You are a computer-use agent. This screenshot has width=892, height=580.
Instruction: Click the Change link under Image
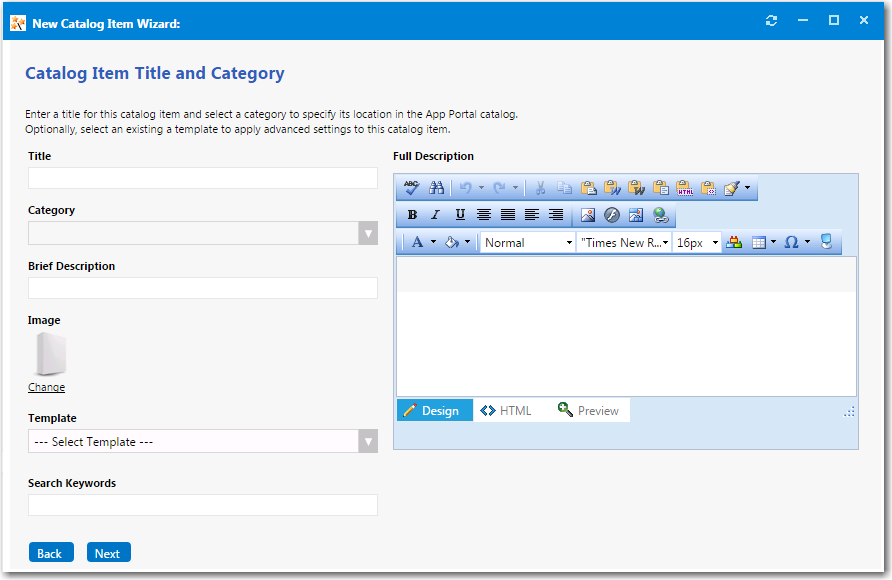tap(46, 387)
